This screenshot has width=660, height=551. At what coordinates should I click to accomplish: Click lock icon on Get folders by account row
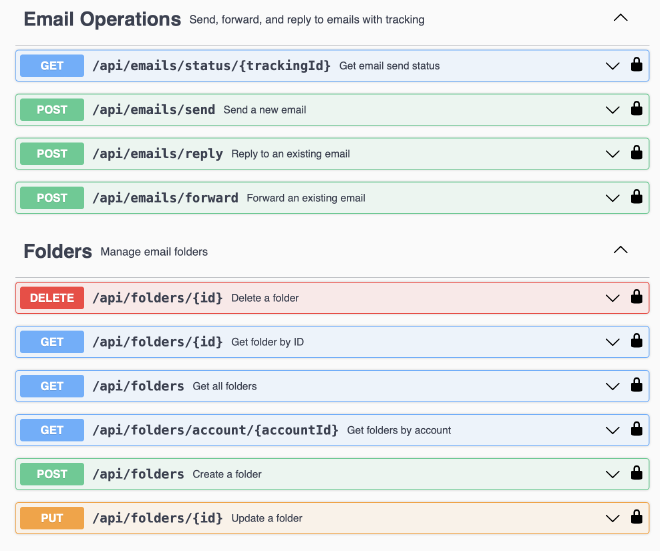click(636, 429)
